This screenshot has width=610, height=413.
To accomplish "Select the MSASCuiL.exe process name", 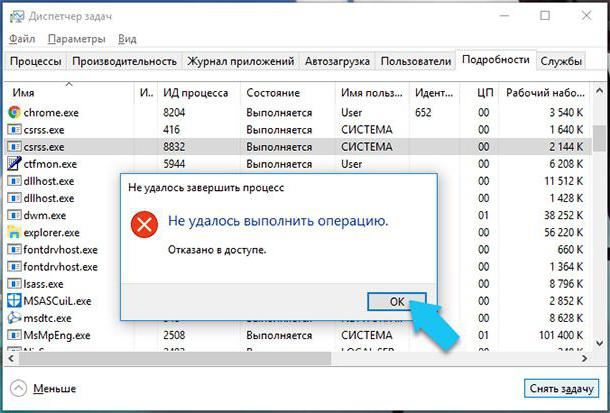I will click(57, 301).
